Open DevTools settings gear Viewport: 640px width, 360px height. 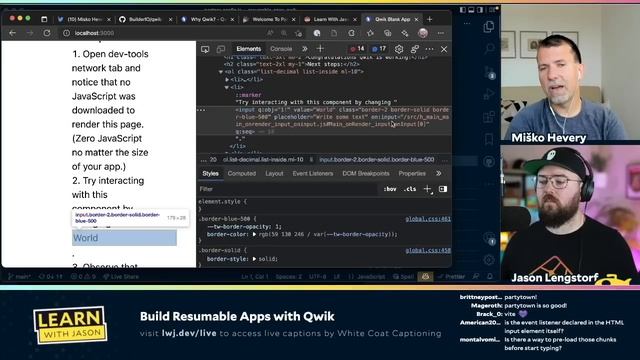pyautogui.click(x=399, y=49)
